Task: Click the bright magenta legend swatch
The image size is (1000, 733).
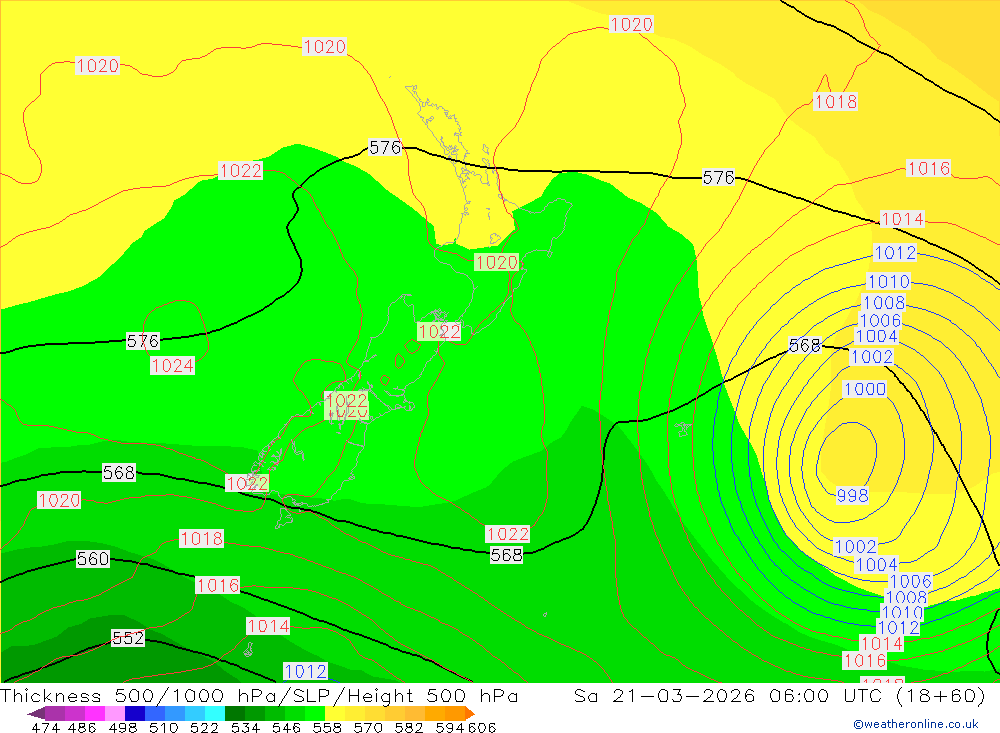Action: point(95,713)
